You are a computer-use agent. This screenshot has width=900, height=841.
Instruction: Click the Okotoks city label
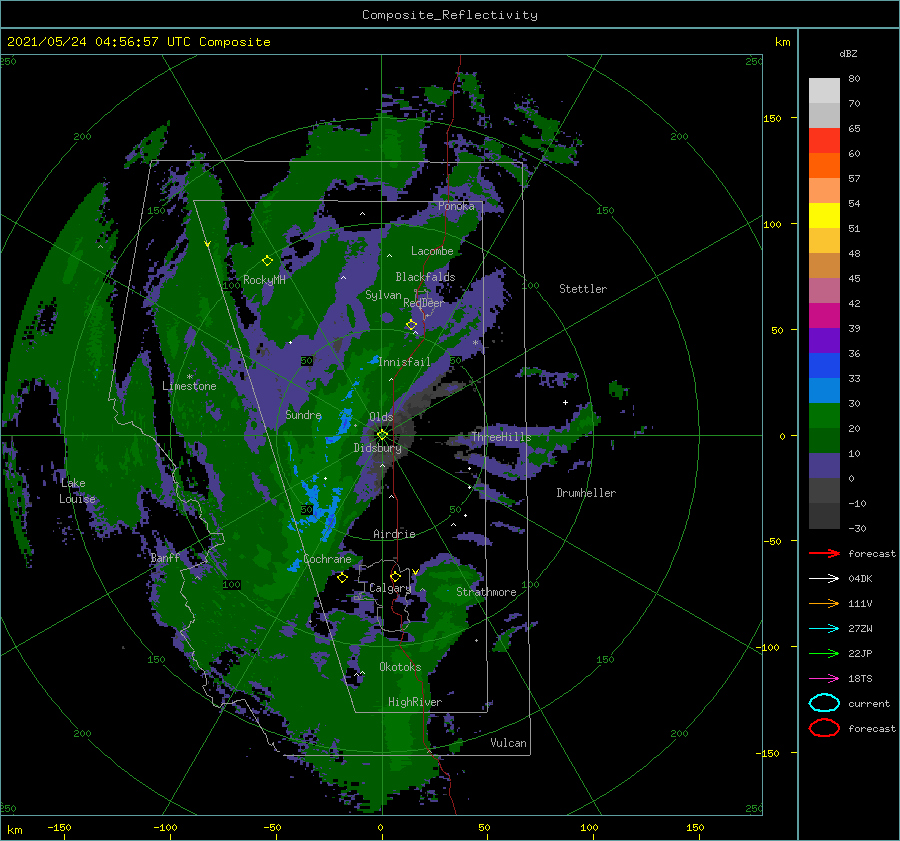click(x=400, y=667)
